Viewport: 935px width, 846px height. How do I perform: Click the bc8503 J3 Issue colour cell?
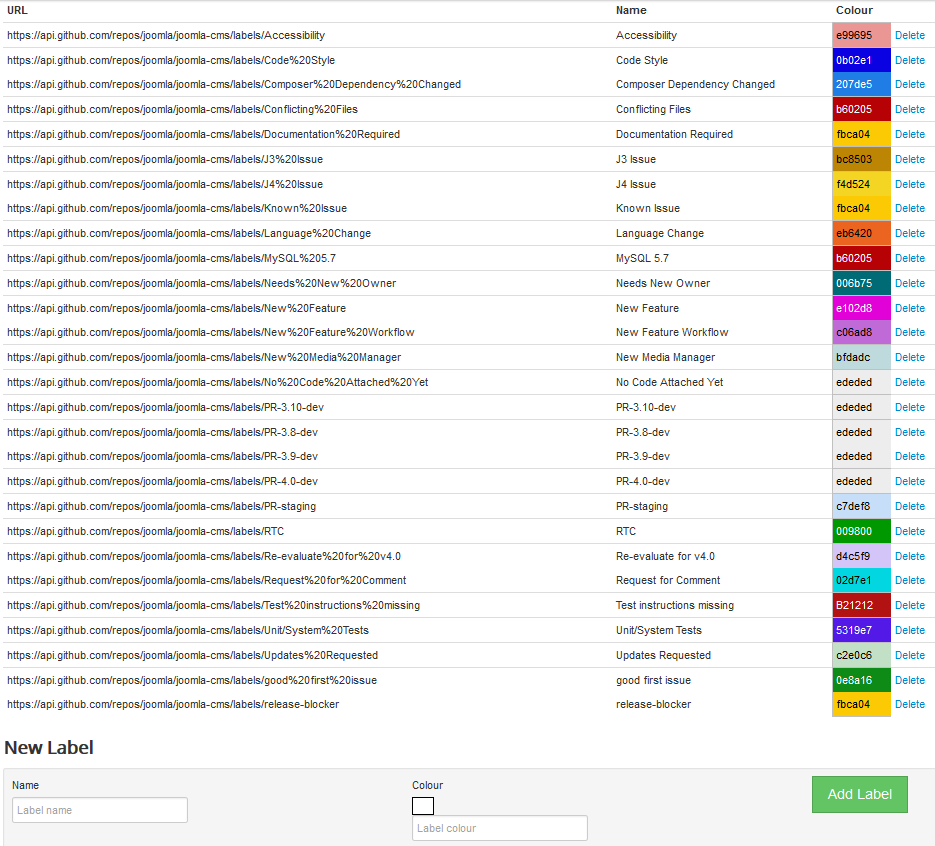coord(861,159)
